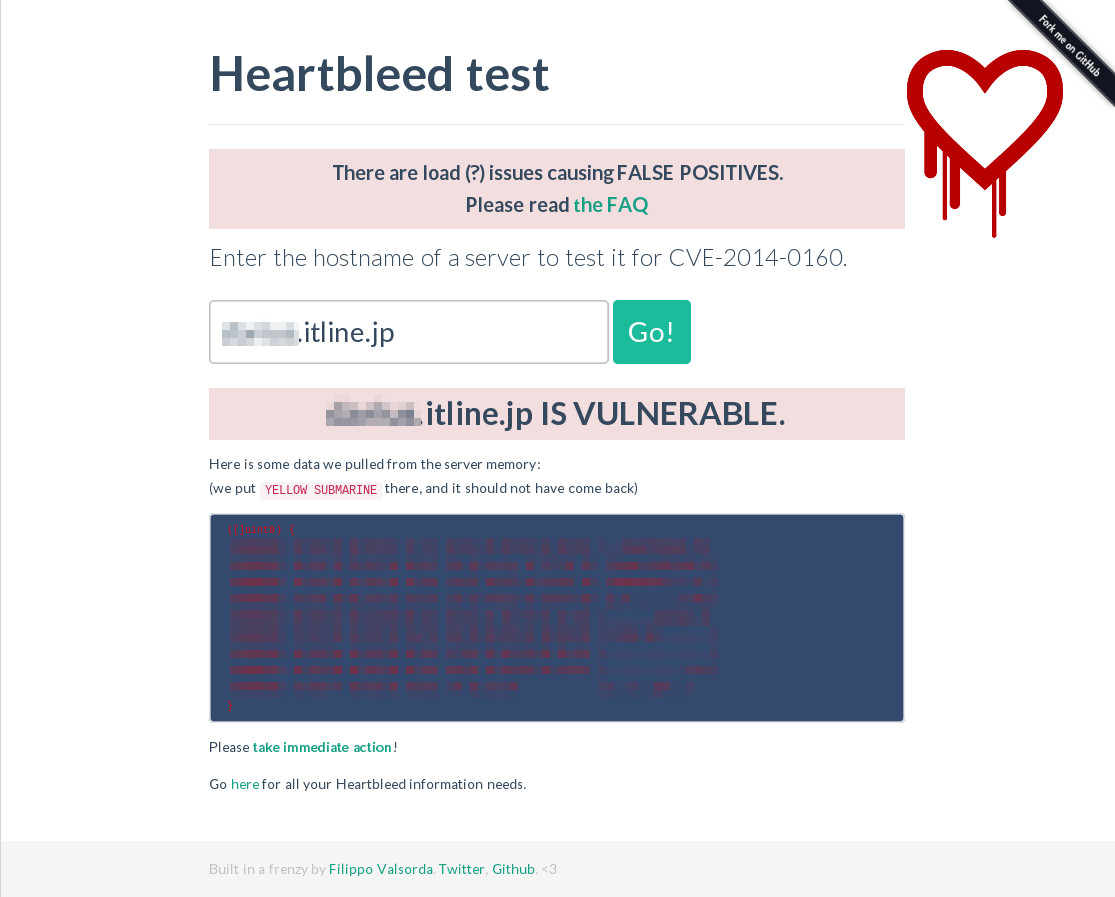The height and width of the screenshot is (897, 1115).
Task: Click the 'Enter the hostname' instruction text
Action: tap(528, 258)
